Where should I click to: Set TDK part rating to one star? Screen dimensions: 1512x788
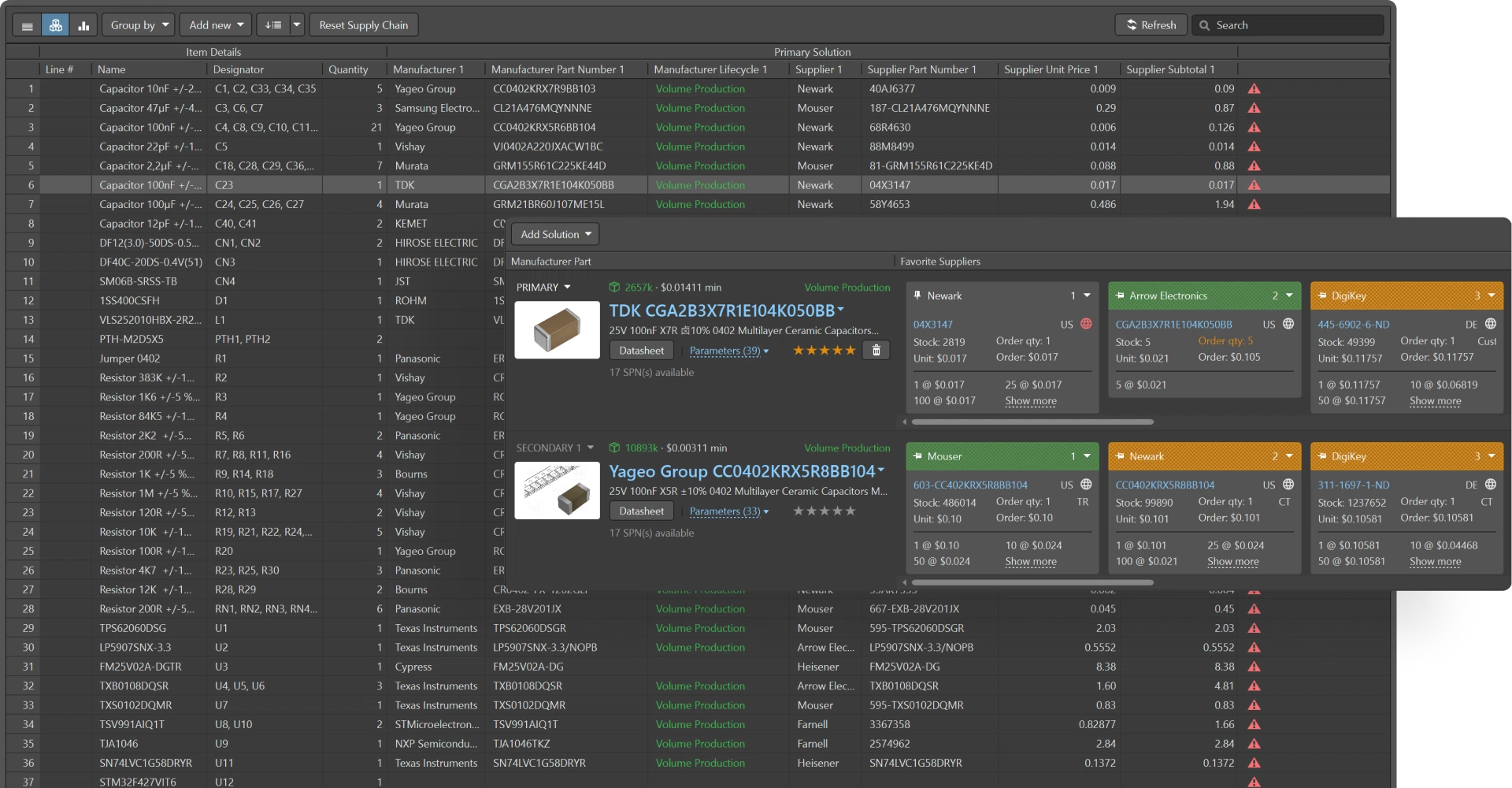pos(799,351)
